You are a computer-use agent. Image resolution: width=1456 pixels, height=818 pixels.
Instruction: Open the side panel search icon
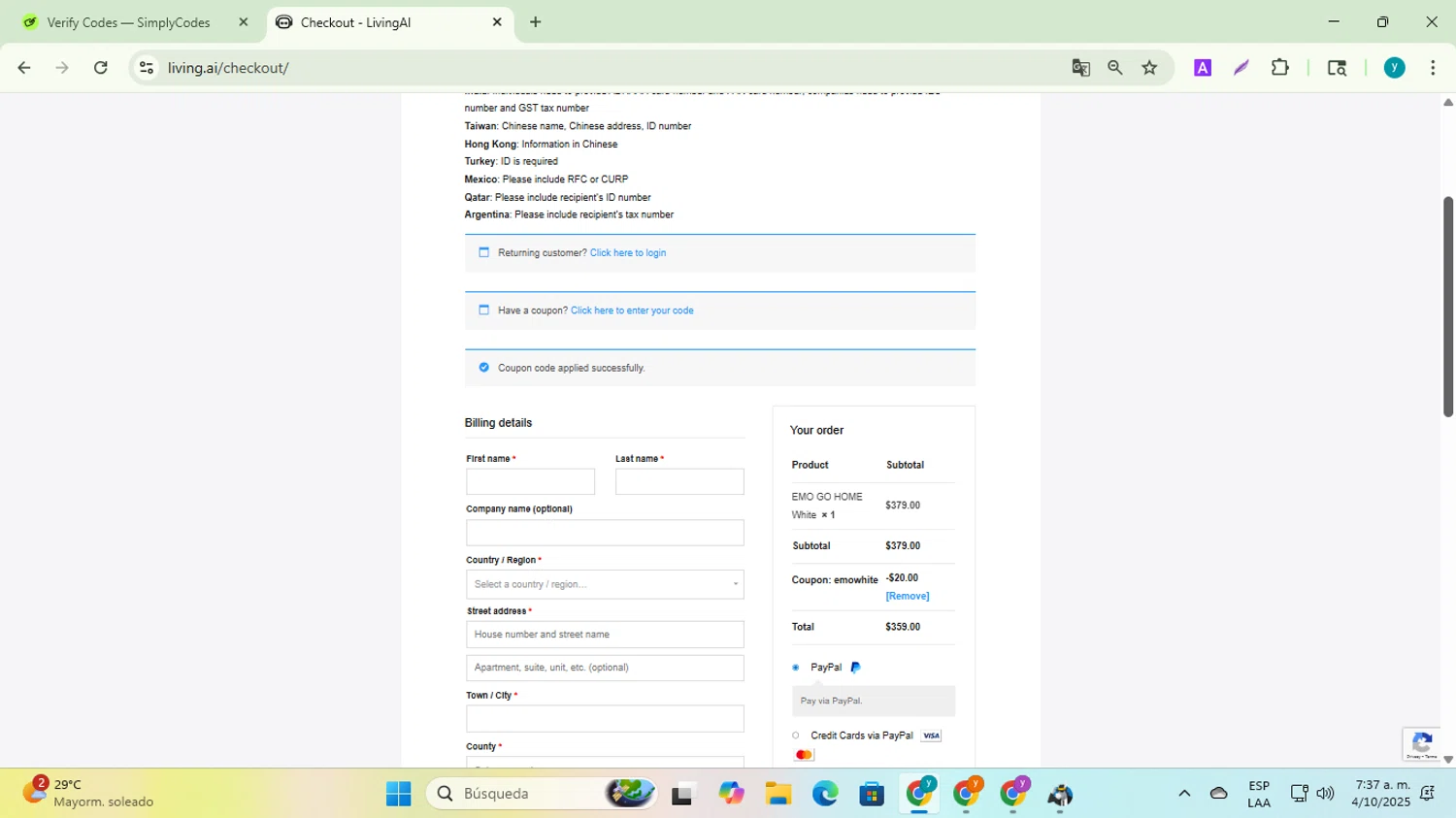coord(1337,68)
